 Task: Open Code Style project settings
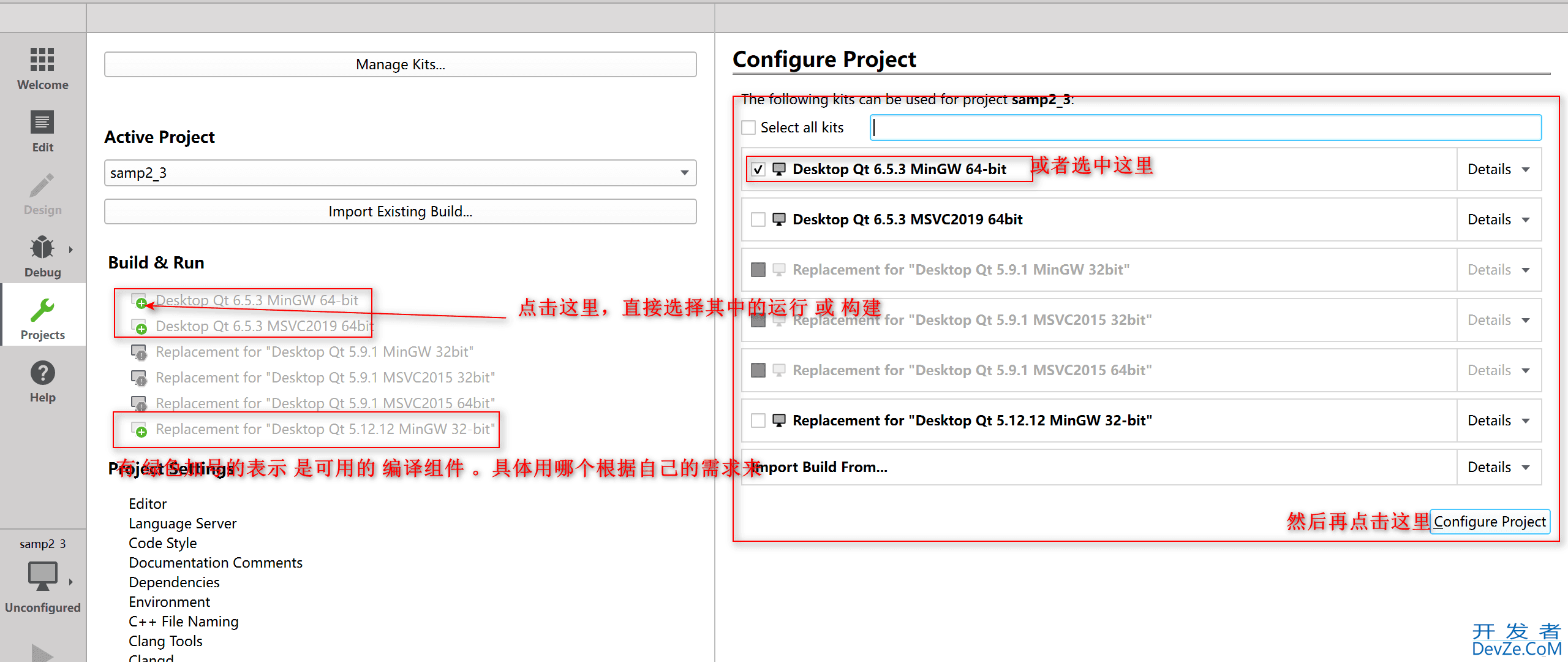coord(162,543)
